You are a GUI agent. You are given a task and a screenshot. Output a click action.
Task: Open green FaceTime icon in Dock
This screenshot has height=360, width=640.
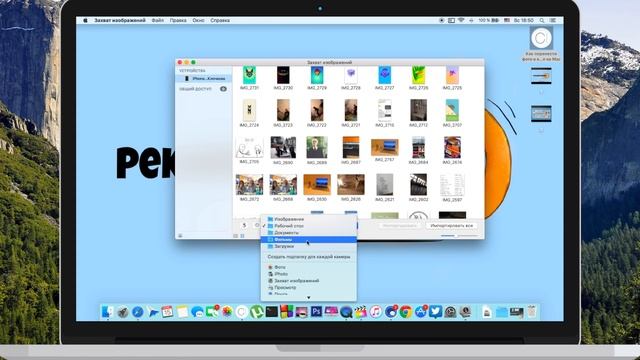(x=212, y=312)
